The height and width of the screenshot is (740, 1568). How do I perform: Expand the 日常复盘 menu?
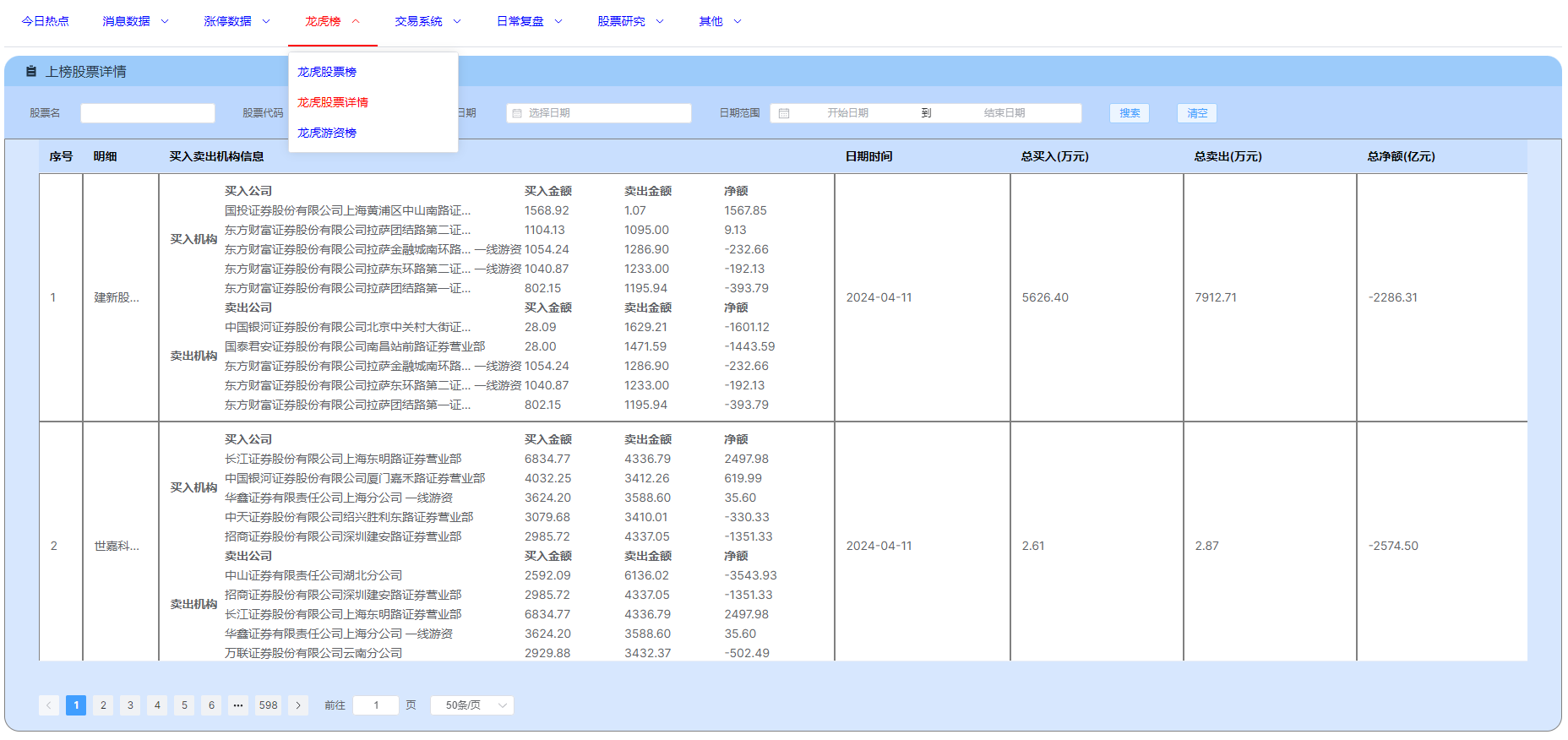coord(530,21)
